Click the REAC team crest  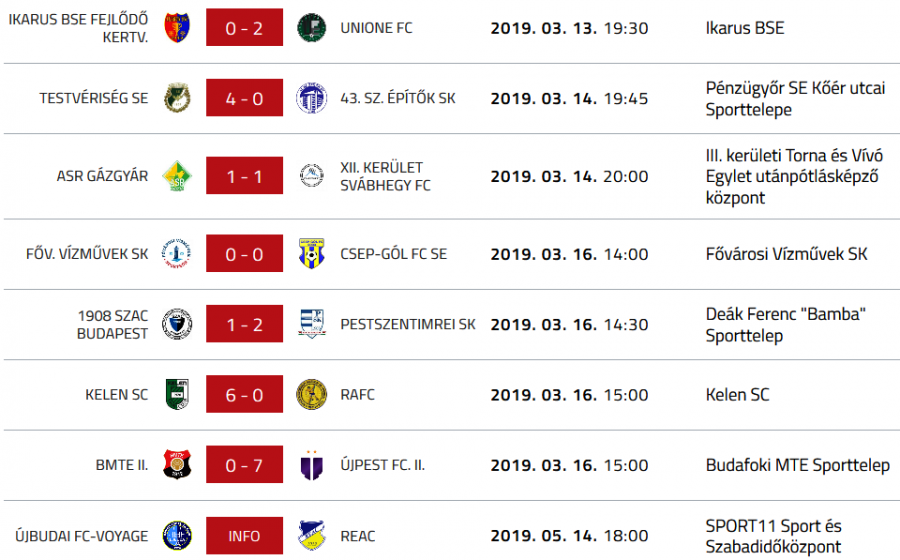(x=311, y=536)
